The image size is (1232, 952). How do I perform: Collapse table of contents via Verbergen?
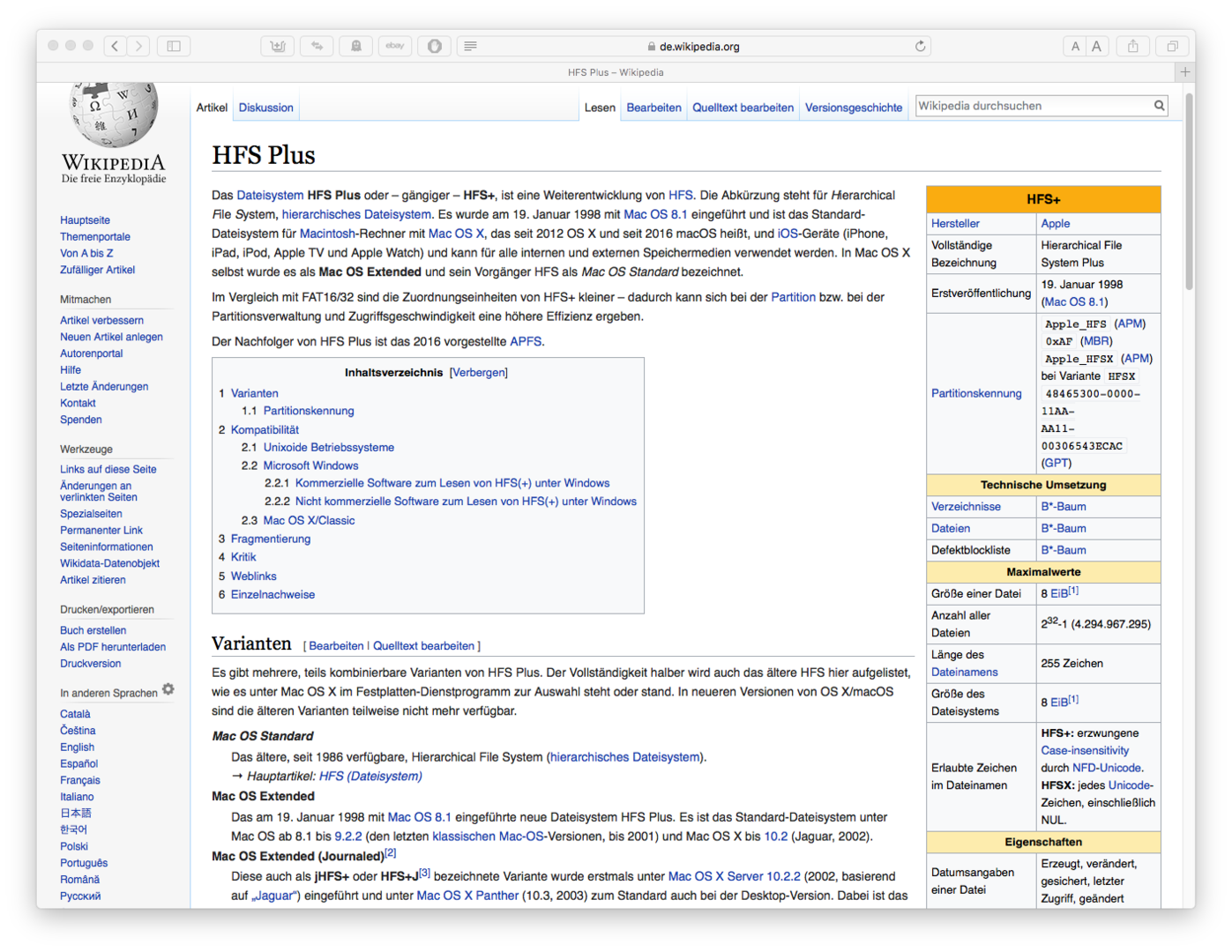(x=478, y=373)
